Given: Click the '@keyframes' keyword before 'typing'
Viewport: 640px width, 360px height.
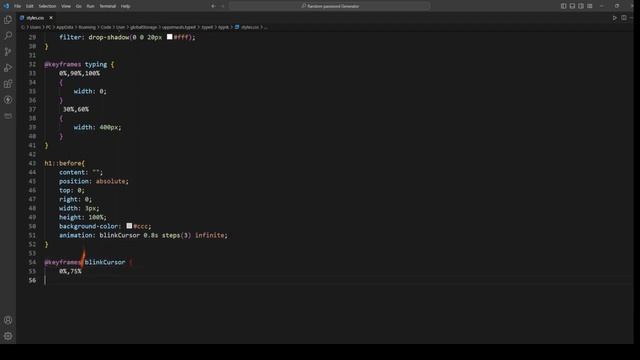Looking at the screenshot, I should [x=62, y=64].
